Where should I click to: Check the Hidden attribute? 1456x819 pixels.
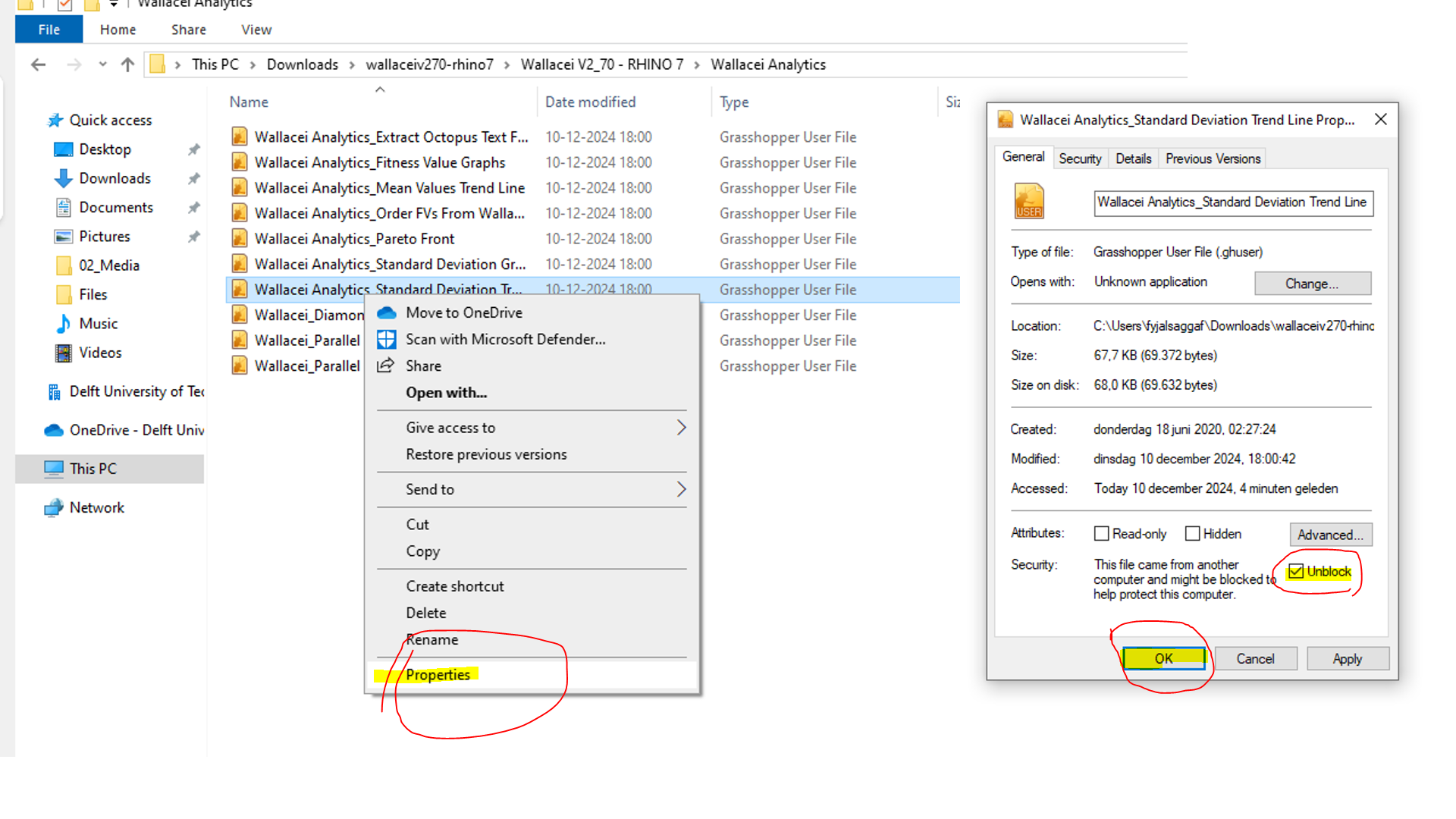(1192, 533)
